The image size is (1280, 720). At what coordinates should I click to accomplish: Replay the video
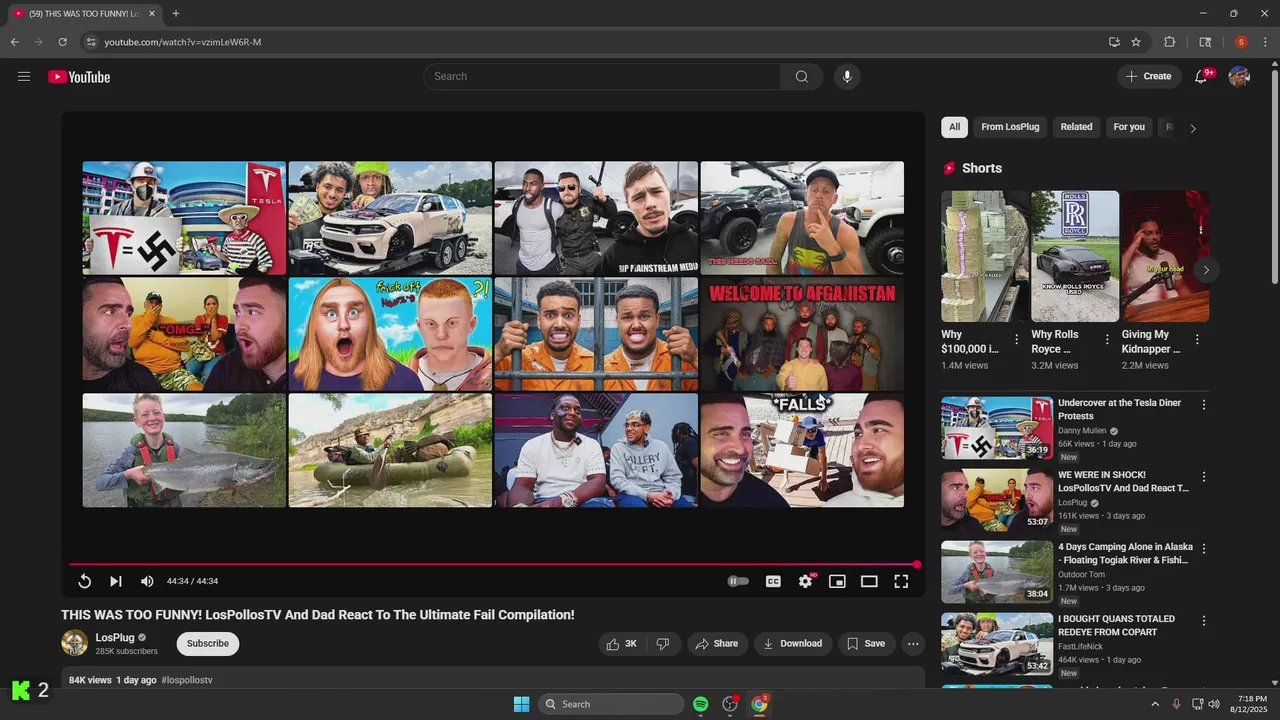tap(85, 581)
